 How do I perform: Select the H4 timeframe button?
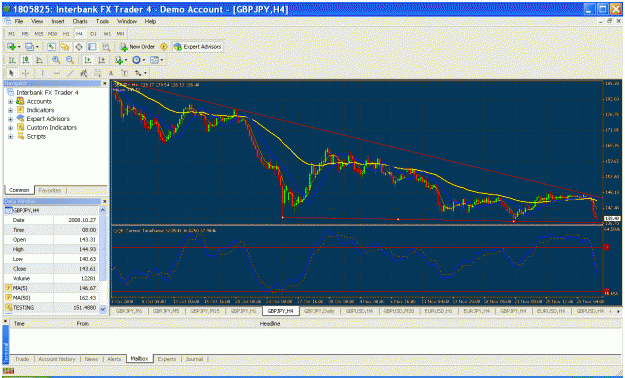79,34
